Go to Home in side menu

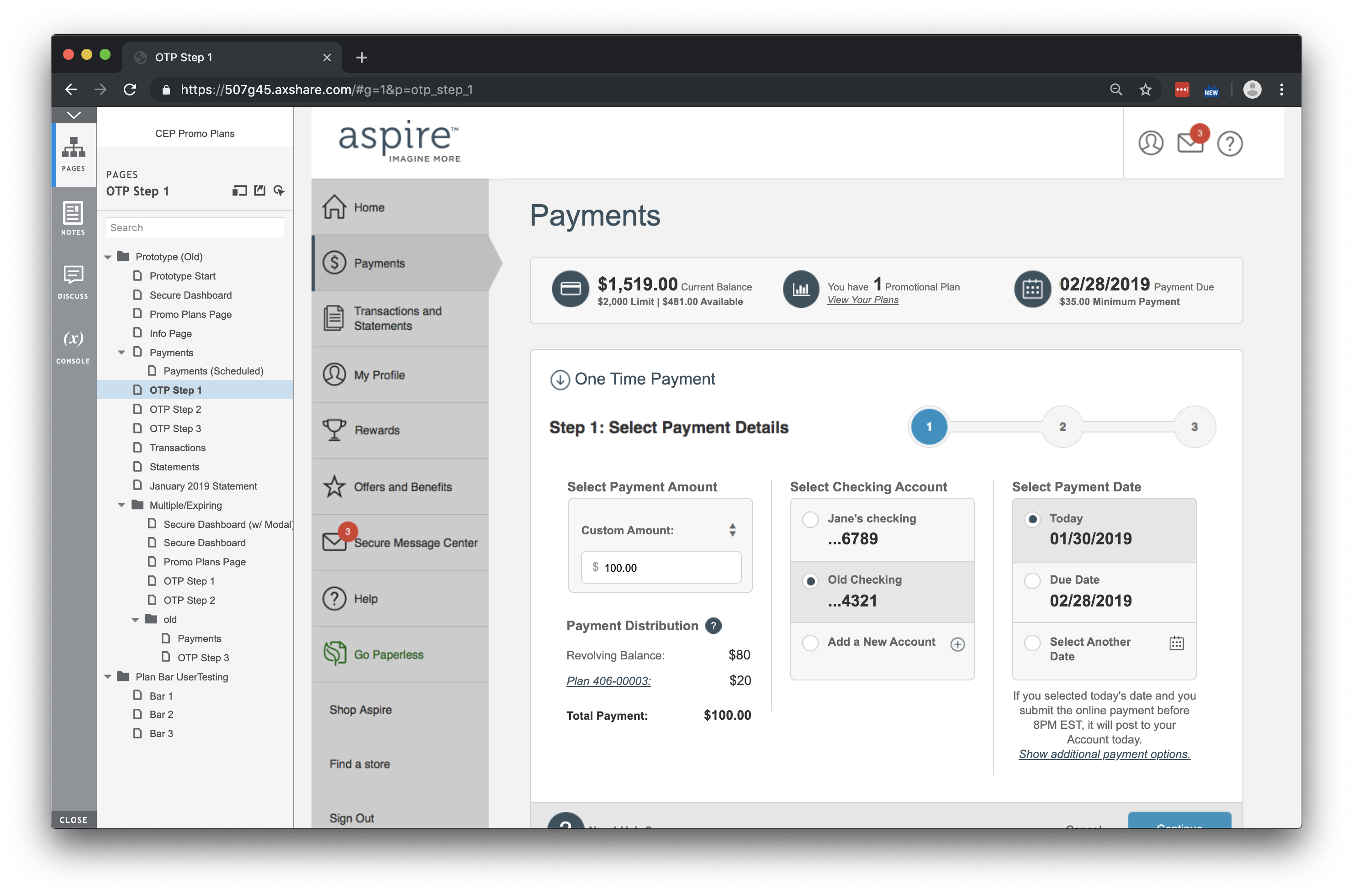400,207
